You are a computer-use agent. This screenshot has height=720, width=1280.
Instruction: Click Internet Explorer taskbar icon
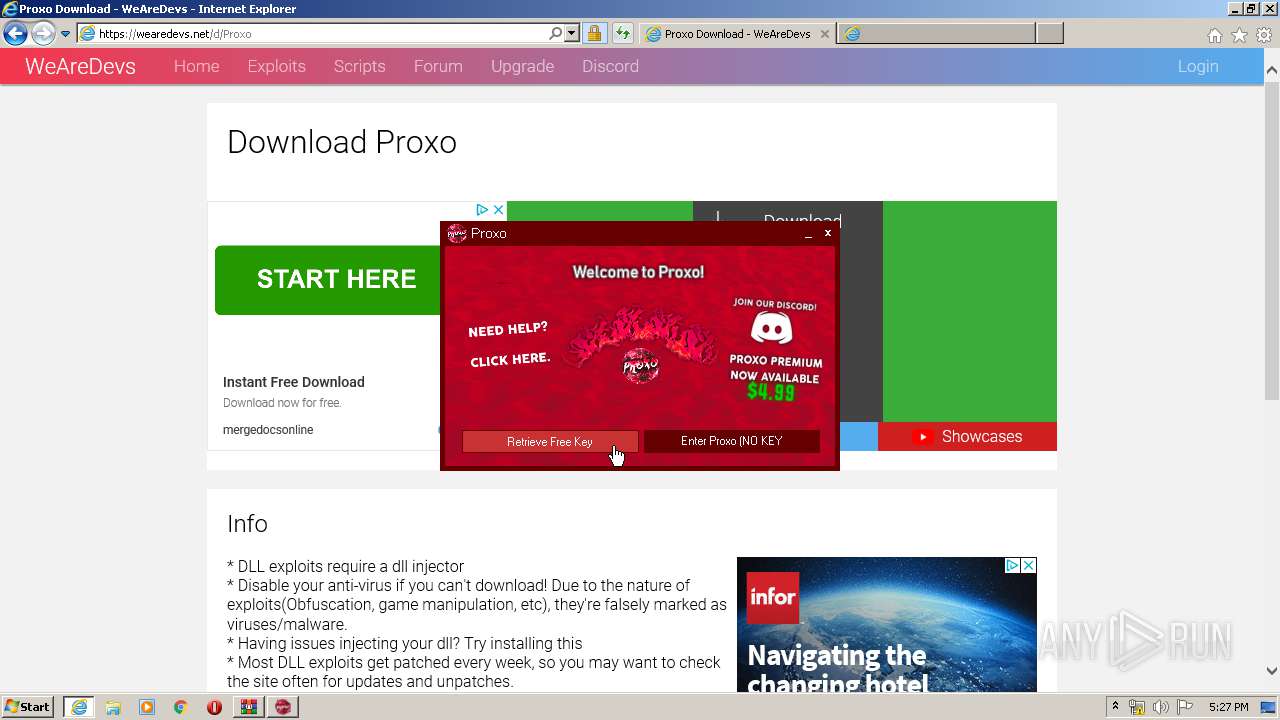coord(78,707)
